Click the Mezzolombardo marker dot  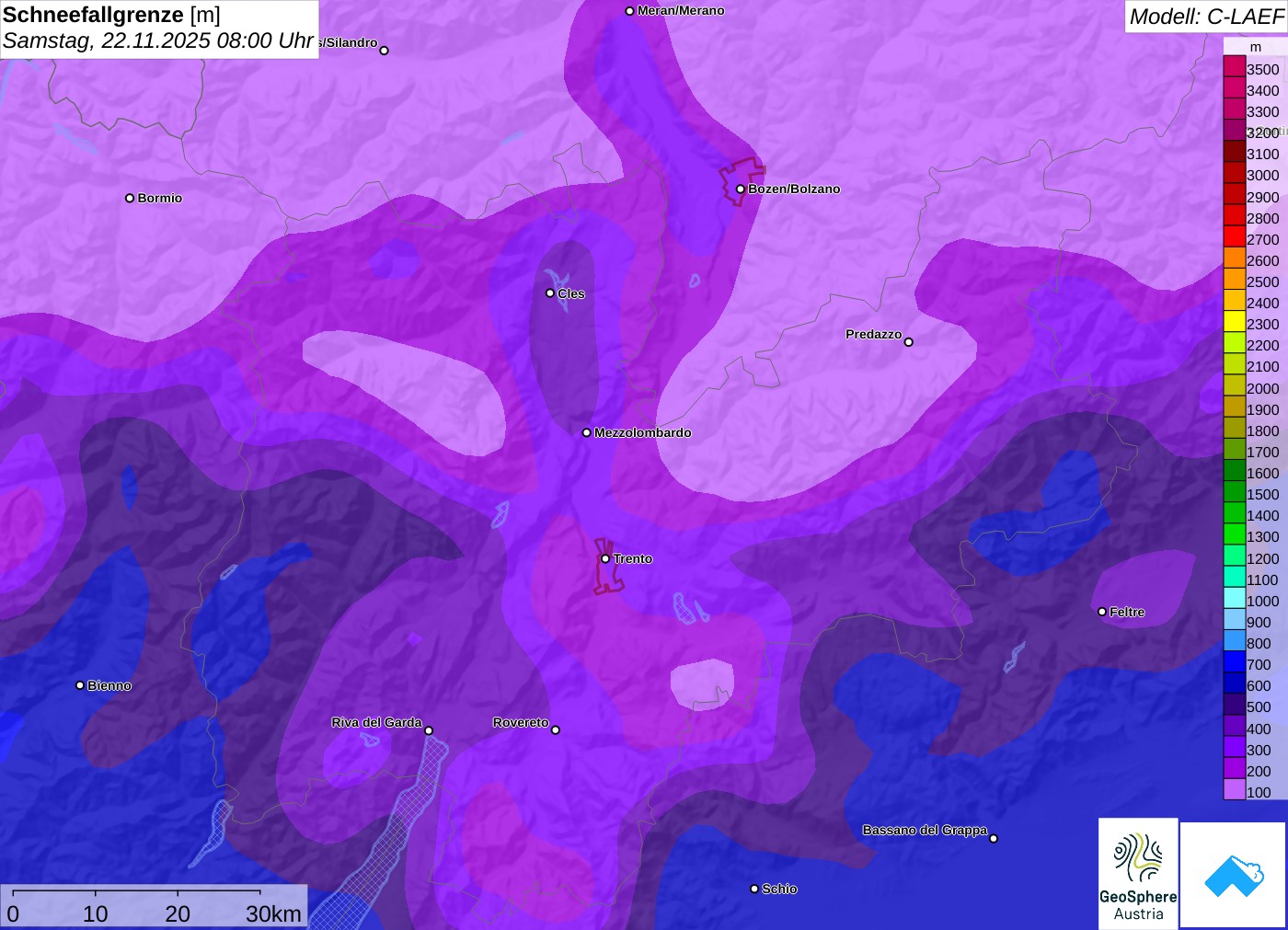pyautogui.click(x=587, y=432)
